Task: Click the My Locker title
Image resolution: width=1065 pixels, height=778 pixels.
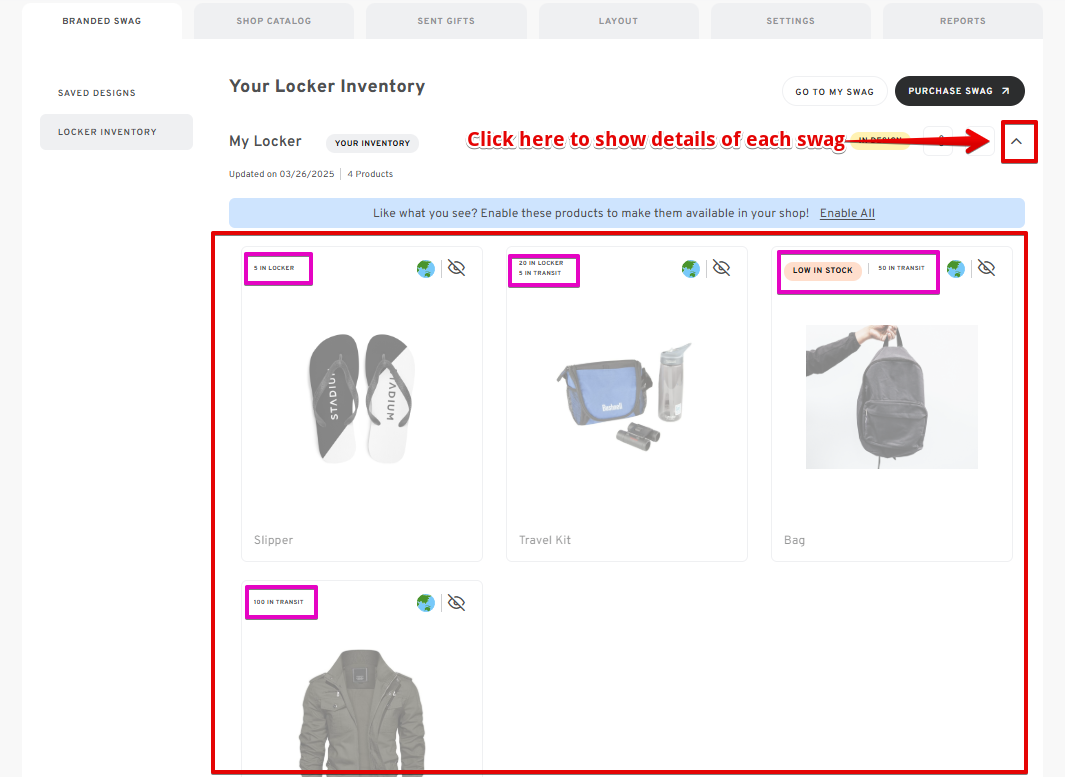Action: click(x=265, y=141)
